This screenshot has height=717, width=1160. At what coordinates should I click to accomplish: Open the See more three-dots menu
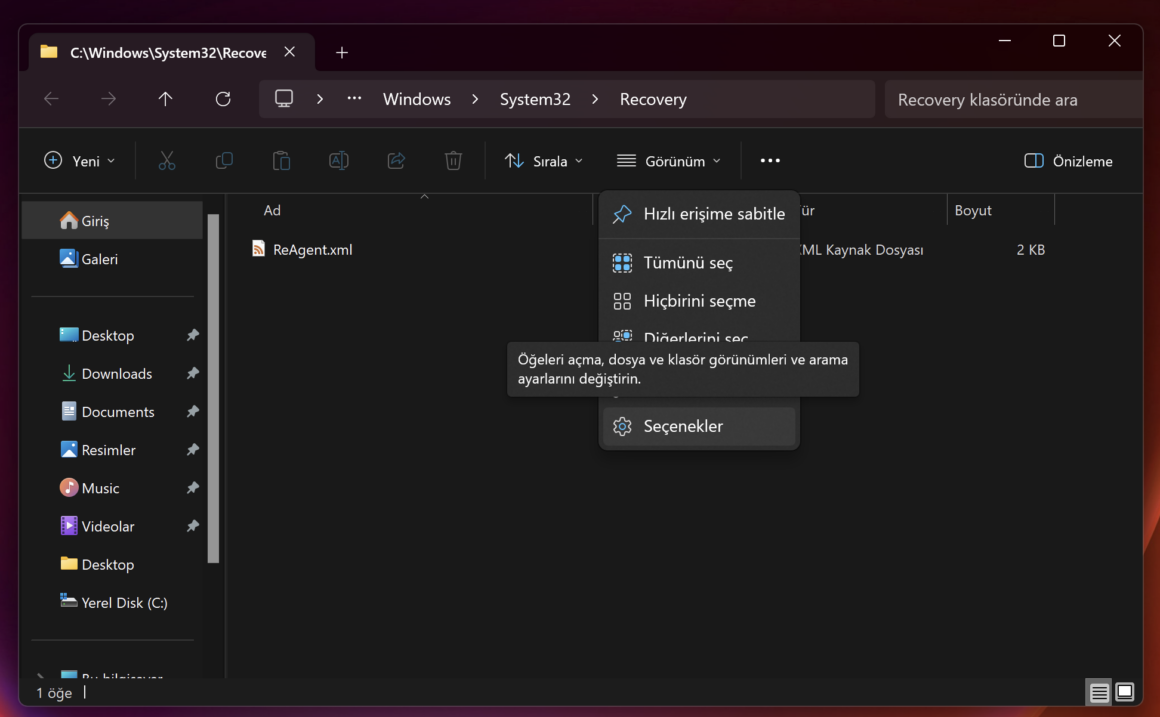pos(770,161)
